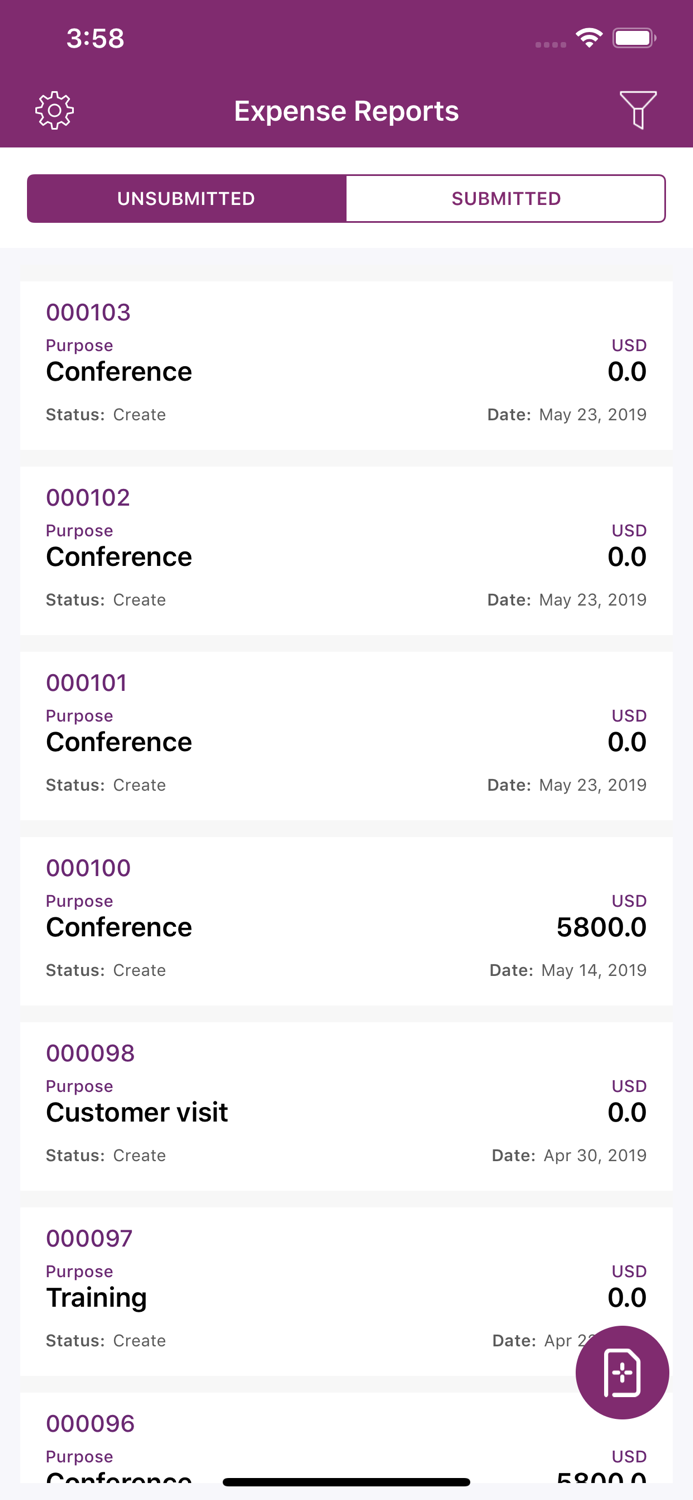Tap the create new report floating button
Screen dimensions: 693x1500
(x=622, y=1372)
